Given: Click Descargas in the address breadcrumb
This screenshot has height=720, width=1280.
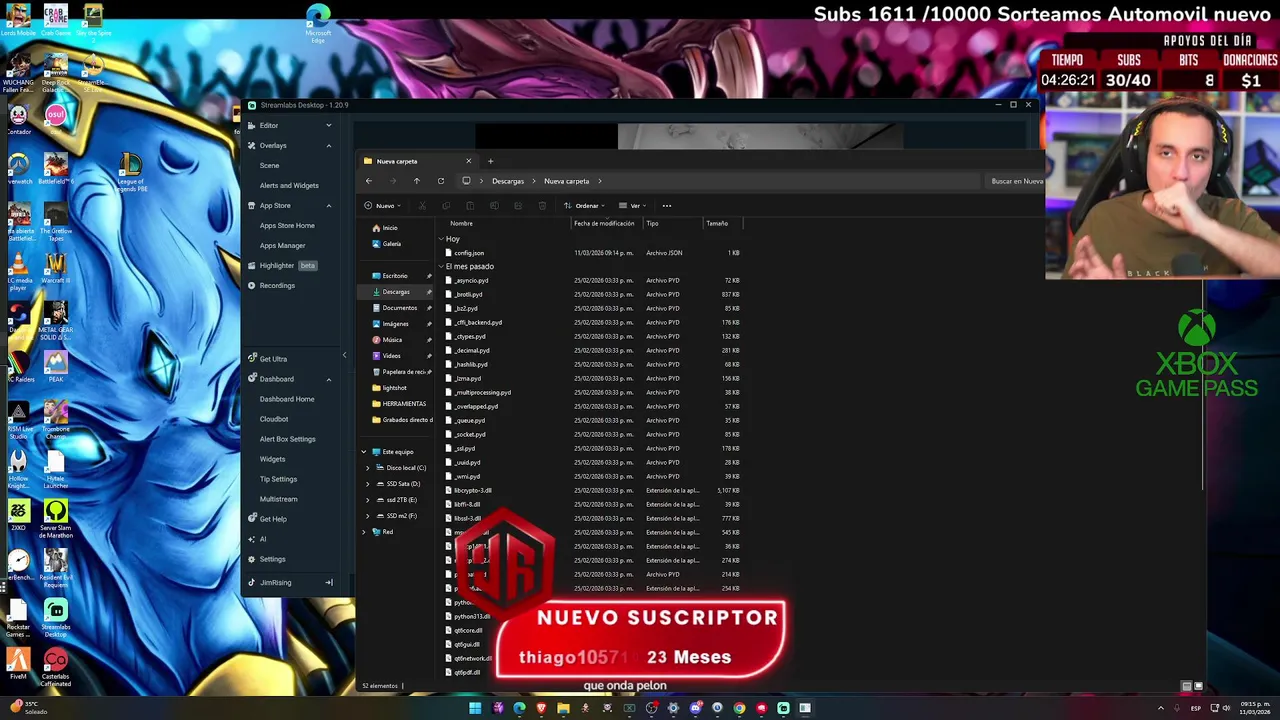Looking at the screenshot, I should (x=508, y=181).
